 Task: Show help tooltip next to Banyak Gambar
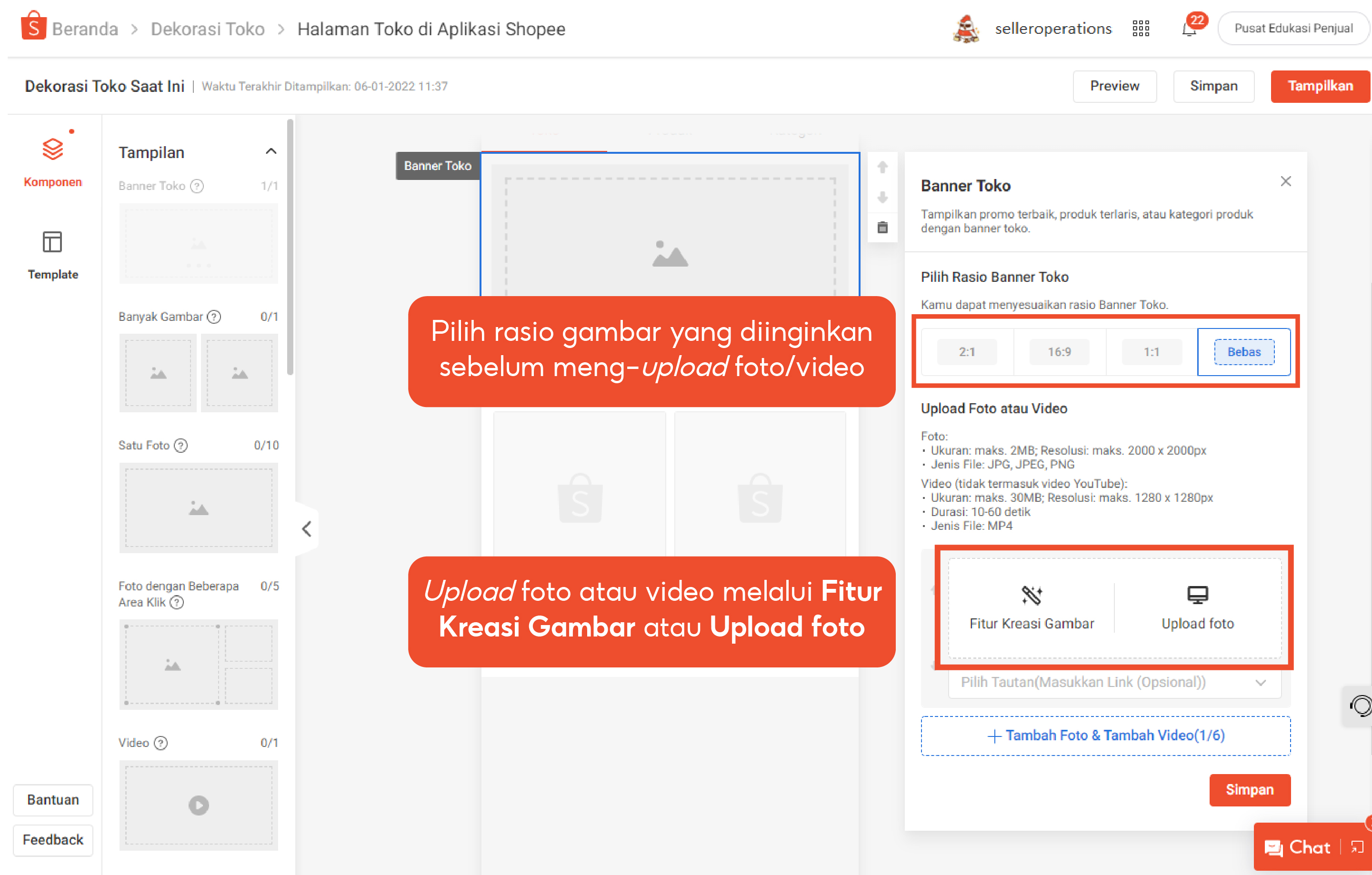[x=214, y=317]
